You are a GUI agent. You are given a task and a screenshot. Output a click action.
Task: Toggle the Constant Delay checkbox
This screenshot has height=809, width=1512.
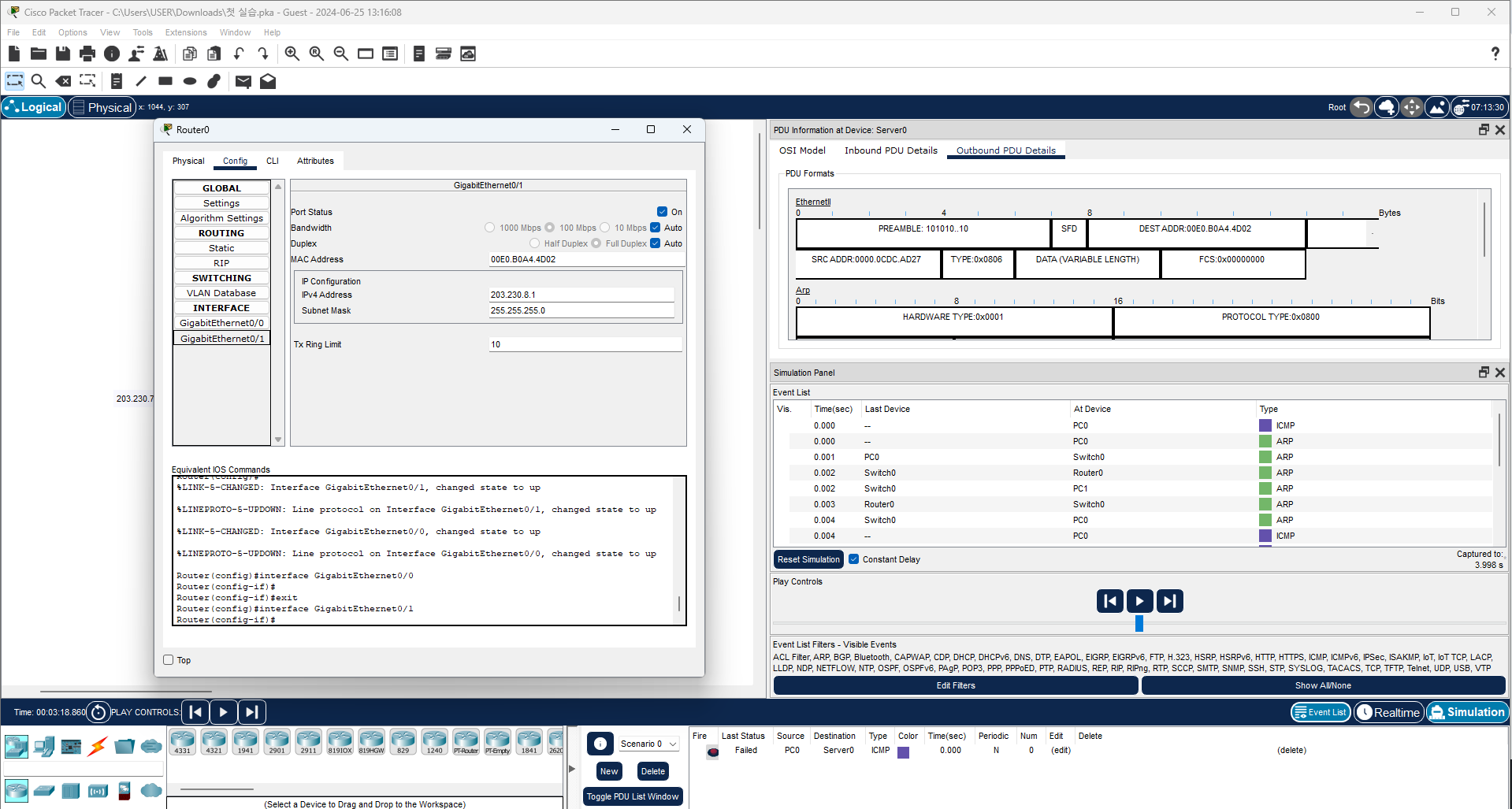(854, 559)
